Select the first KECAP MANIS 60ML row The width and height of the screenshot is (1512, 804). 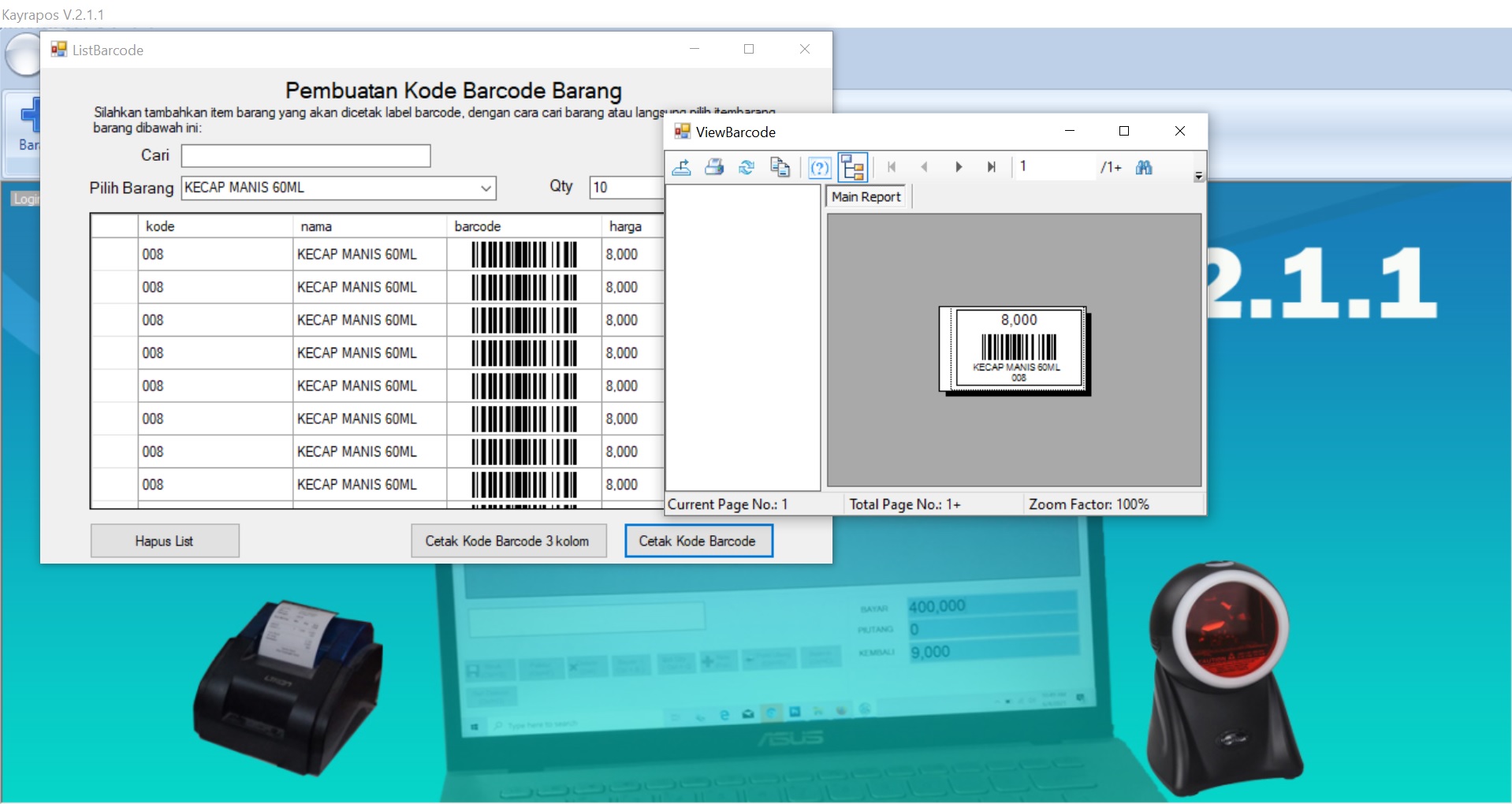point(356,255)
